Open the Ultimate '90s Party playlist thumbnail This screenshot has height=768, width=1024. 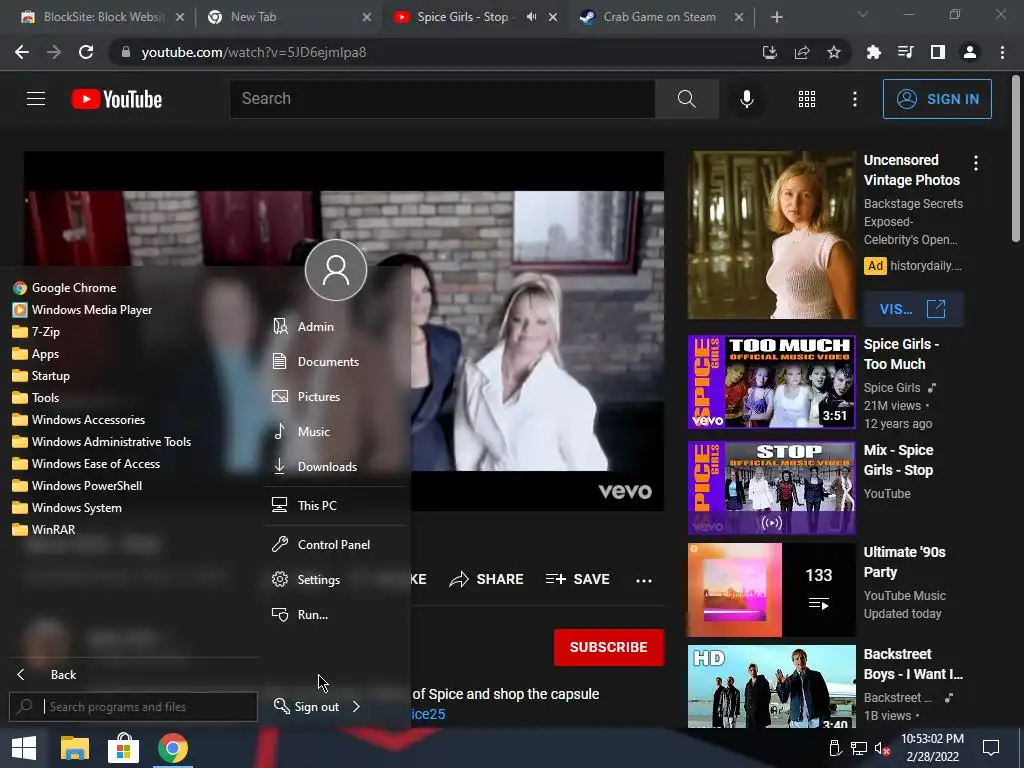(x=771, y=590)
